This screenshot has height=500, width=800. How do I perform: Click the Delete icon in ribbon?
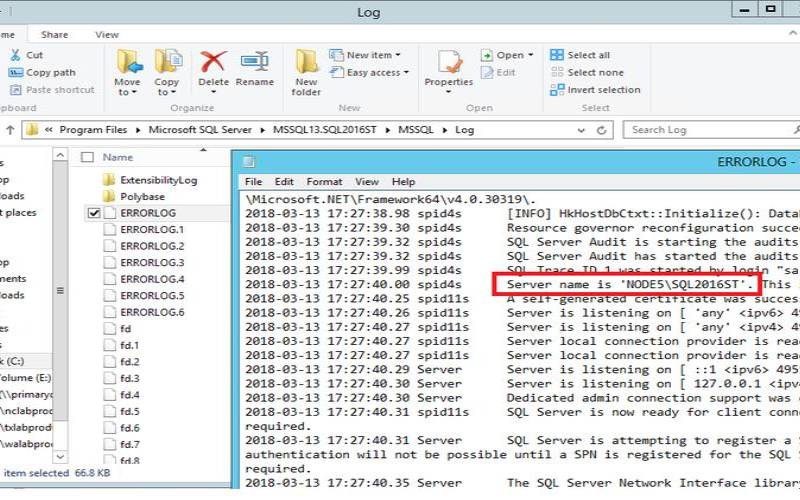point(213,64)
